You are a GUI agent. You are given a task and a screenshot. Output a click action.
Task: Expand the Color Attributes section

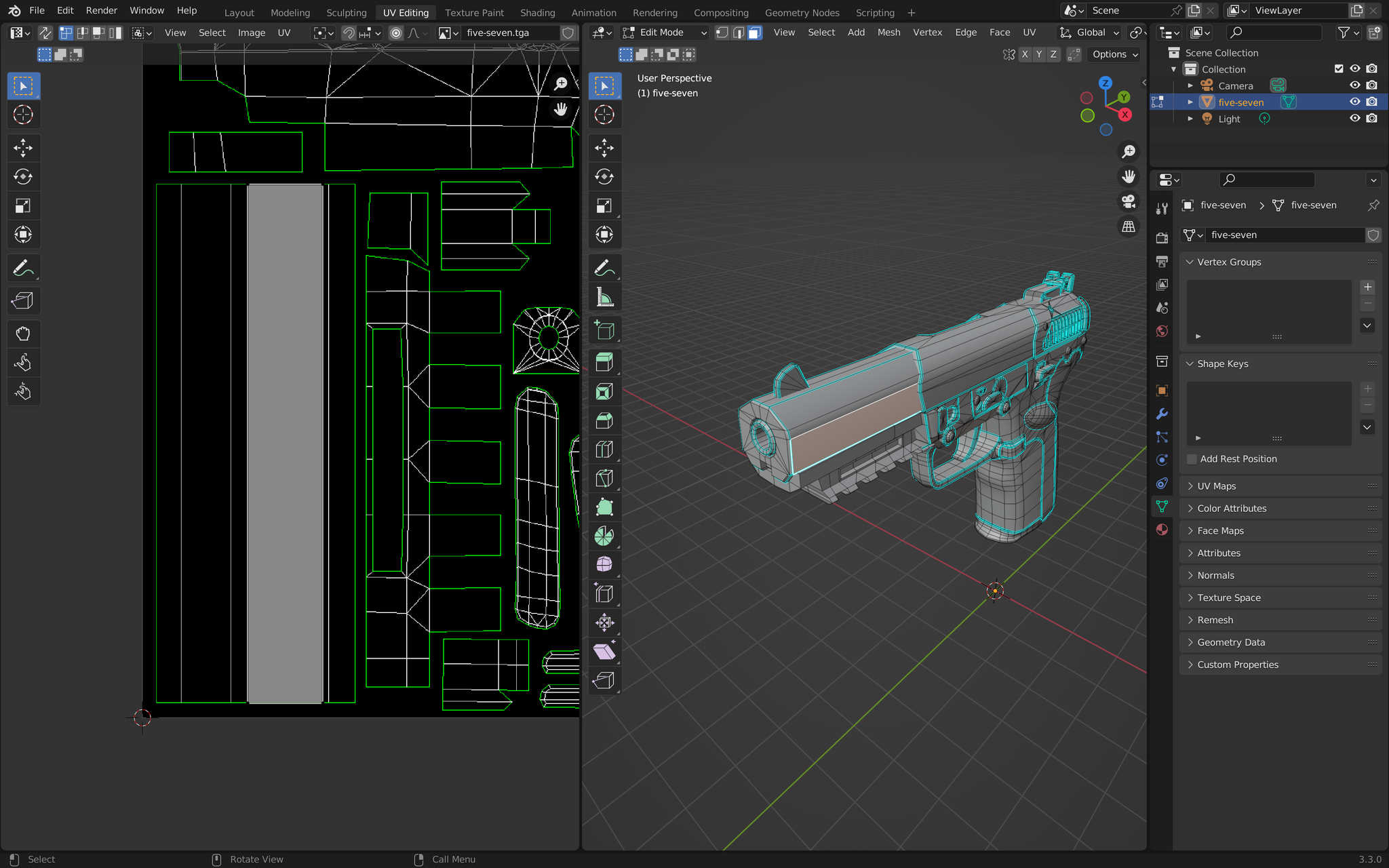coord(1232,508)
